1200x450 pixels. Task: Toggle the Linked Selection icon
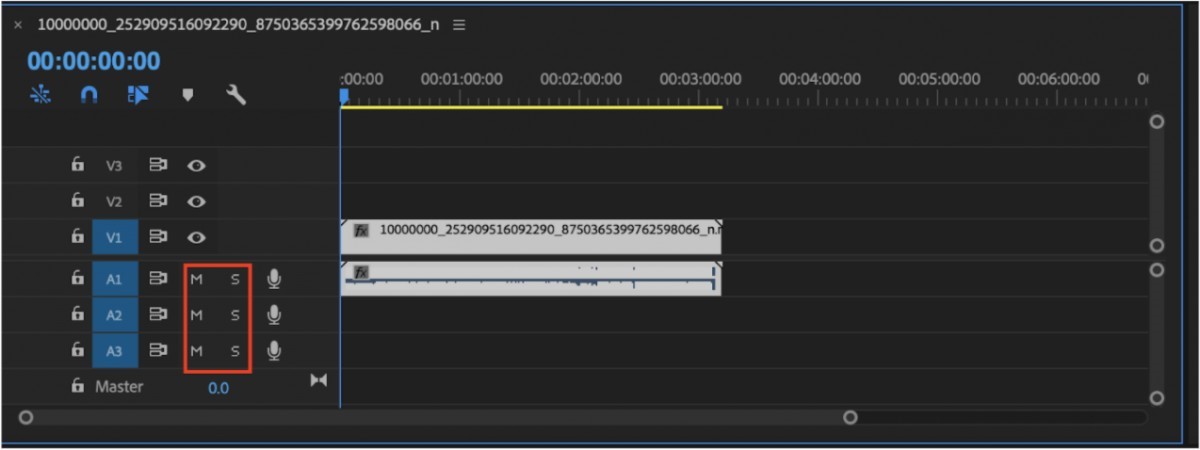138,96
